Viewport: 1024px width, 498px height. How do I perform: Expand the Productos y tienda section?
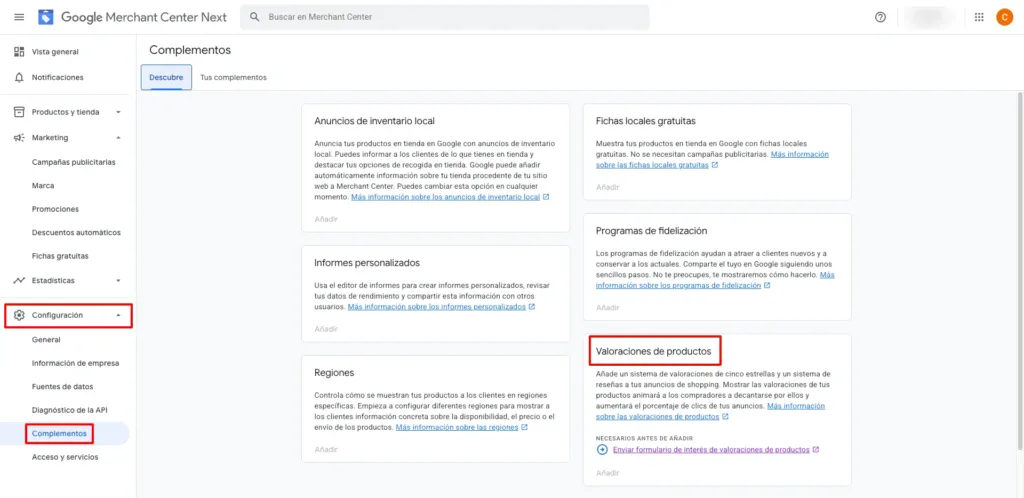tap(118, 112)
